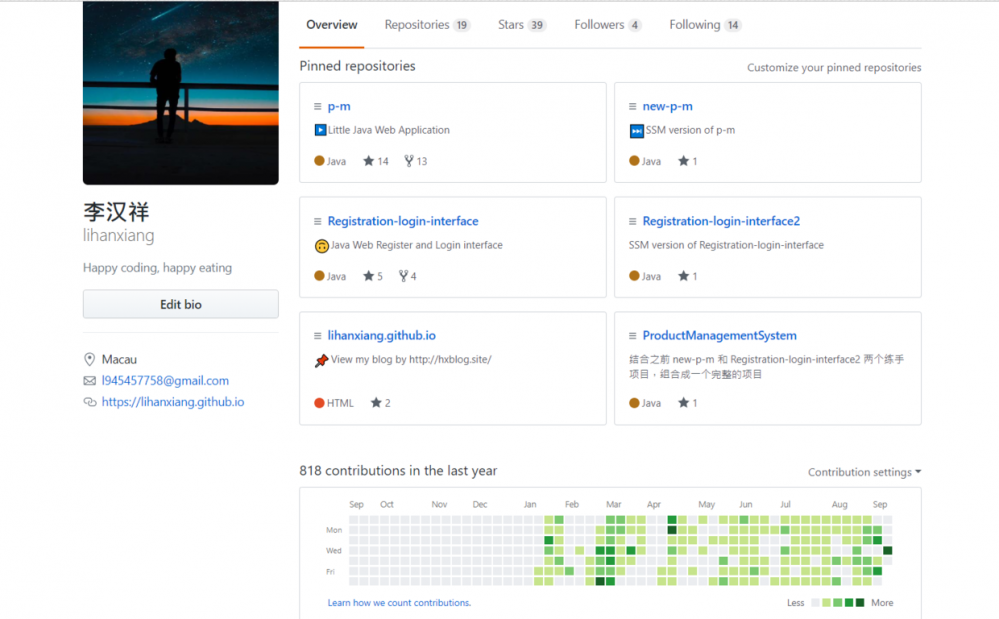999x619 pixels.
Task: Click Customize your pinned repositories link
Action: coord(834,68)
